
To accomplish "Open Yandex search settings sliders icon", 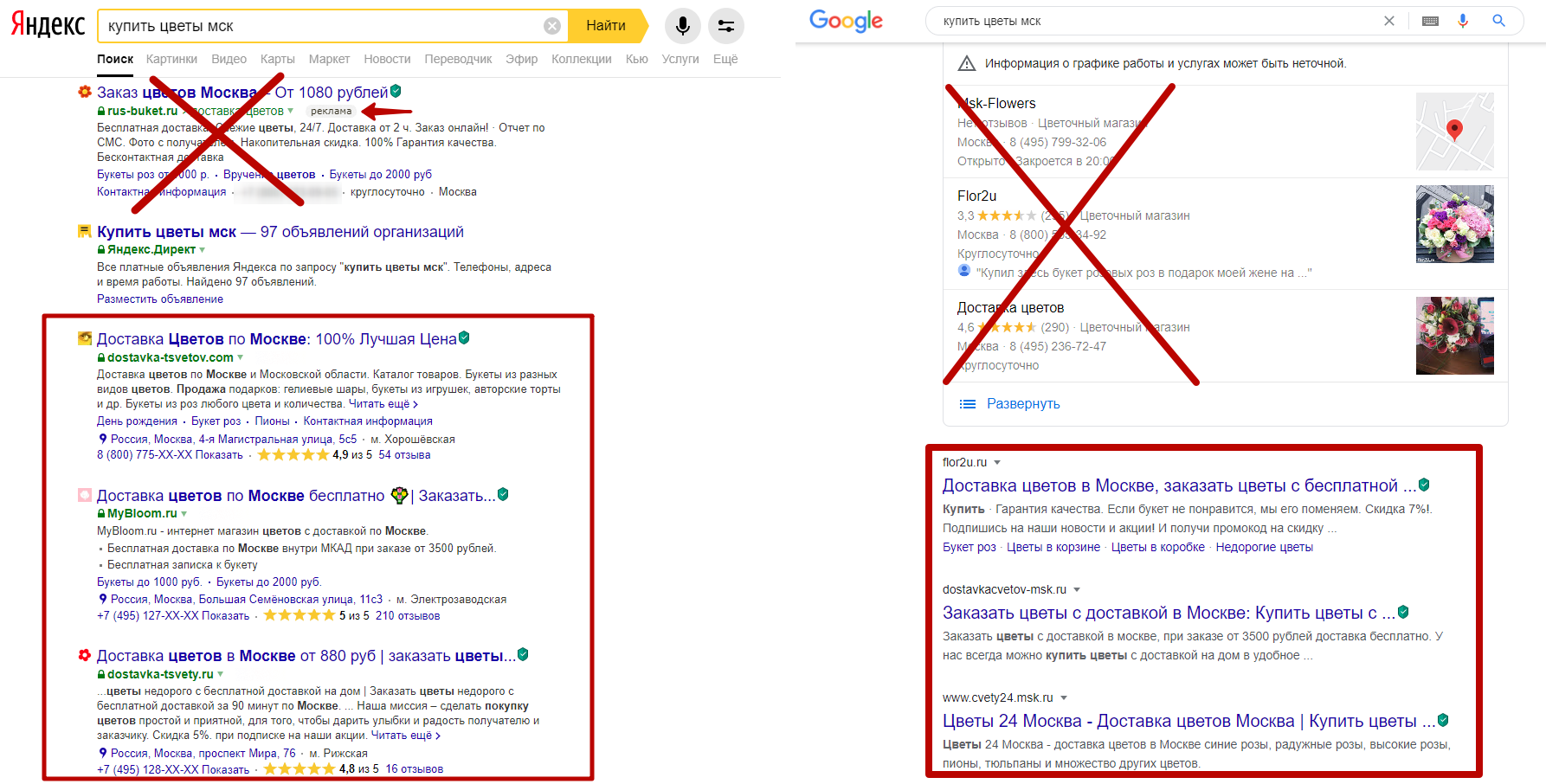I will coord(726,26).
